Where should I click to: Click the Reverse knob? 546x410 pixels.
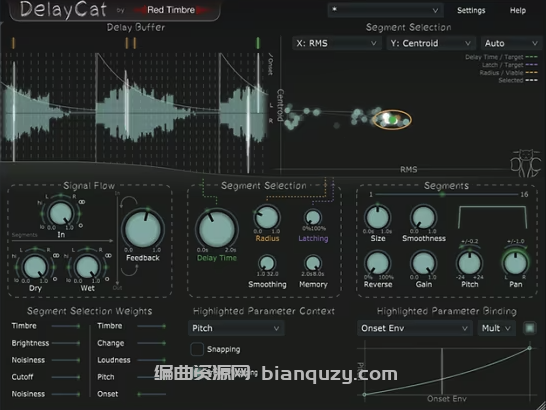click(x=378, y=263)
